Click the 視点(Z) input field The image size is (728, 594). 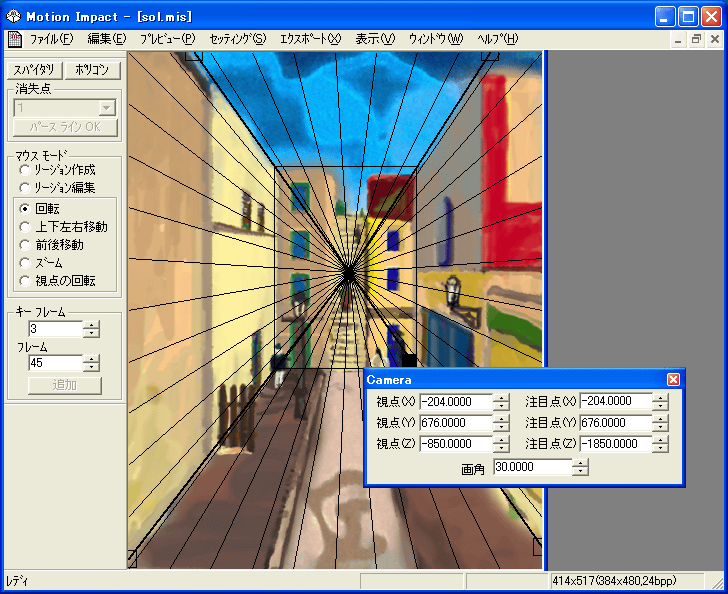pos(456,444)
